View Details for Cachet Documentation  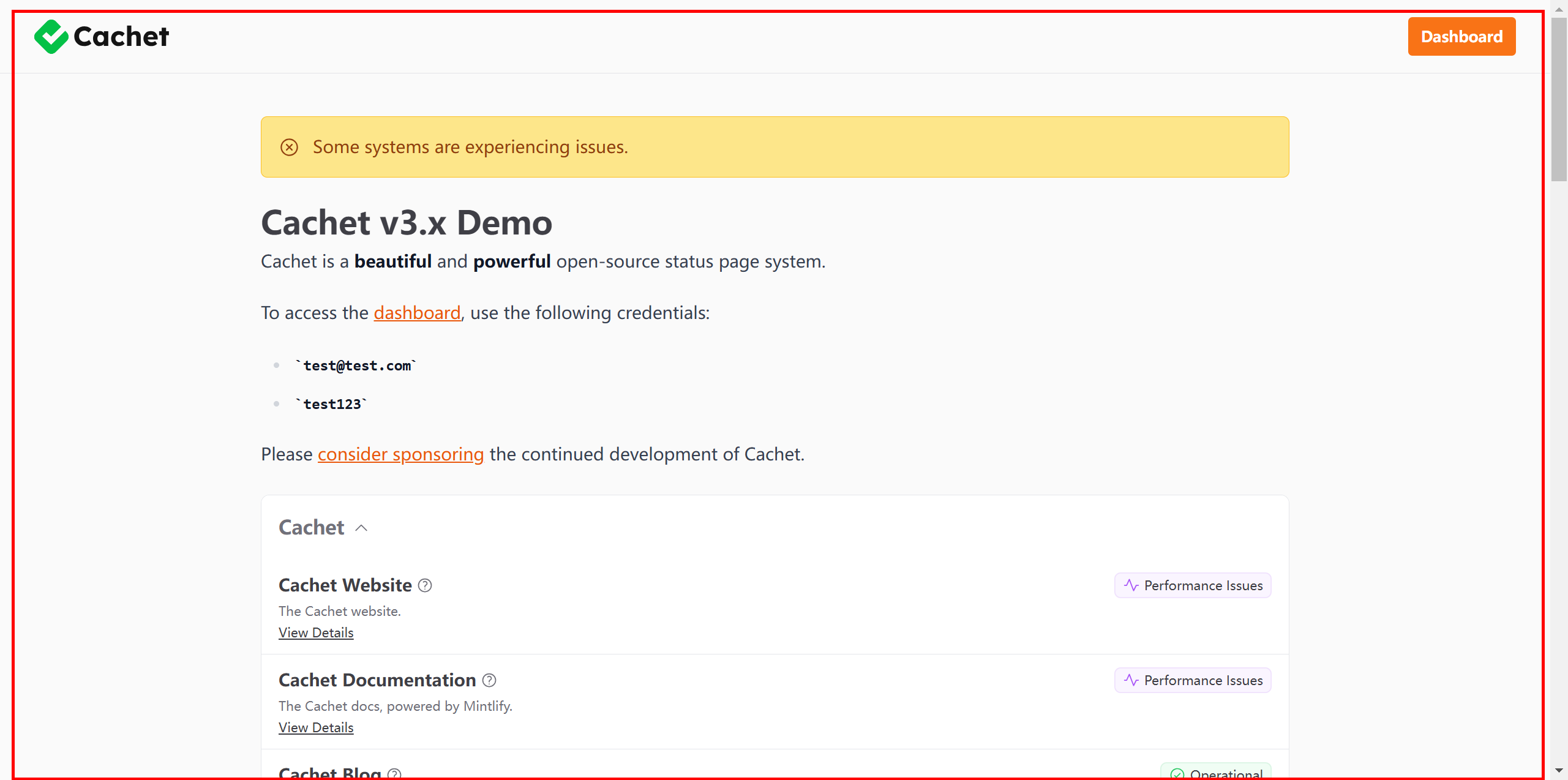click(316, 727)
